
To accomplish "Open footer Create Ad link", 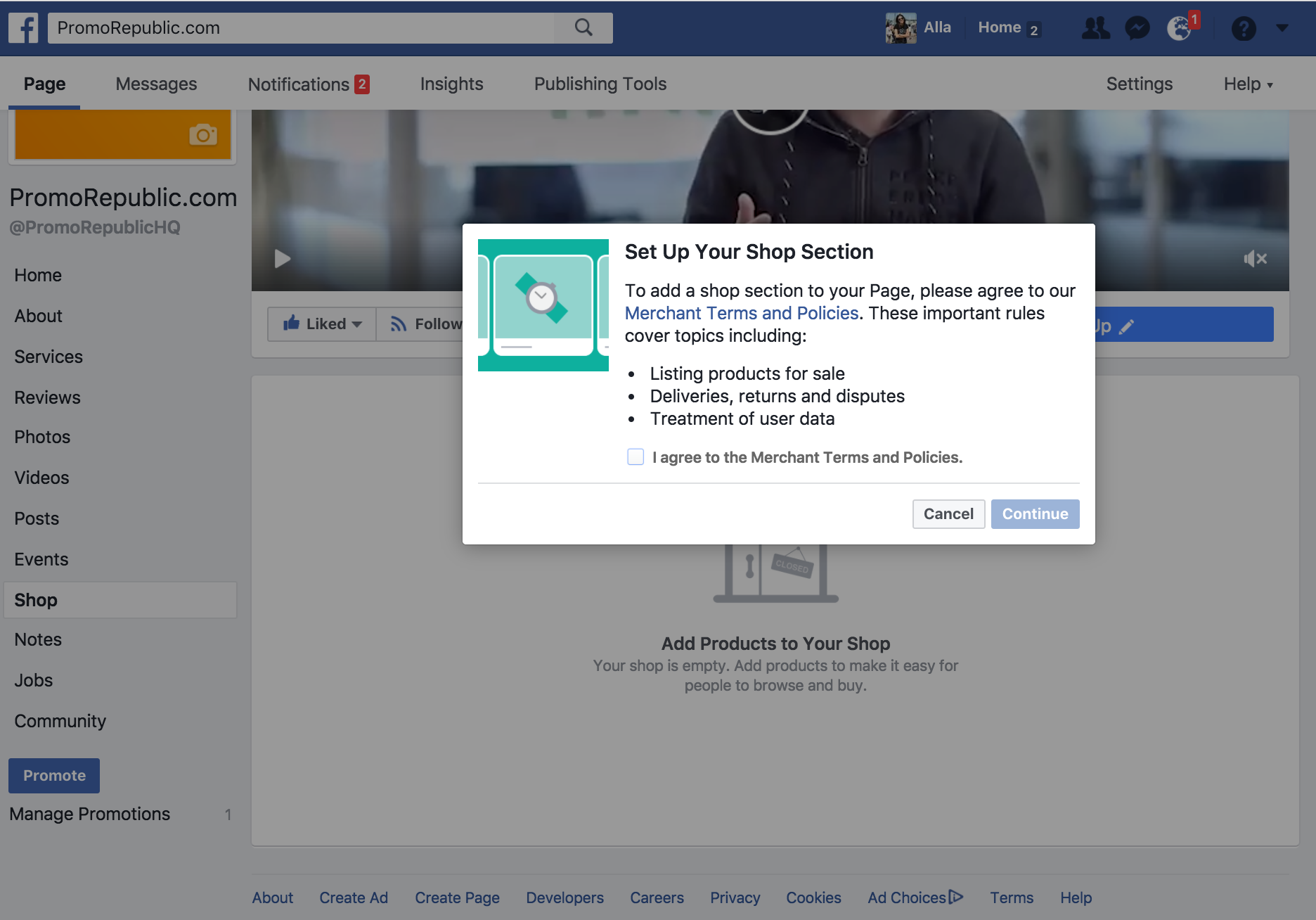I will [x=354, y=897].
